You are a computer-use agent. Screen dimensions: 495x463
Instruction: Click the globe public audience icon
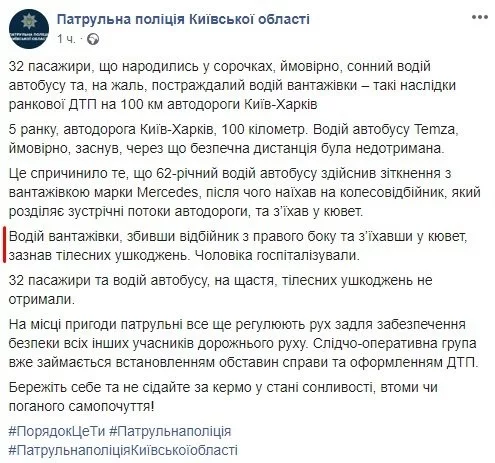coord(93,39)
